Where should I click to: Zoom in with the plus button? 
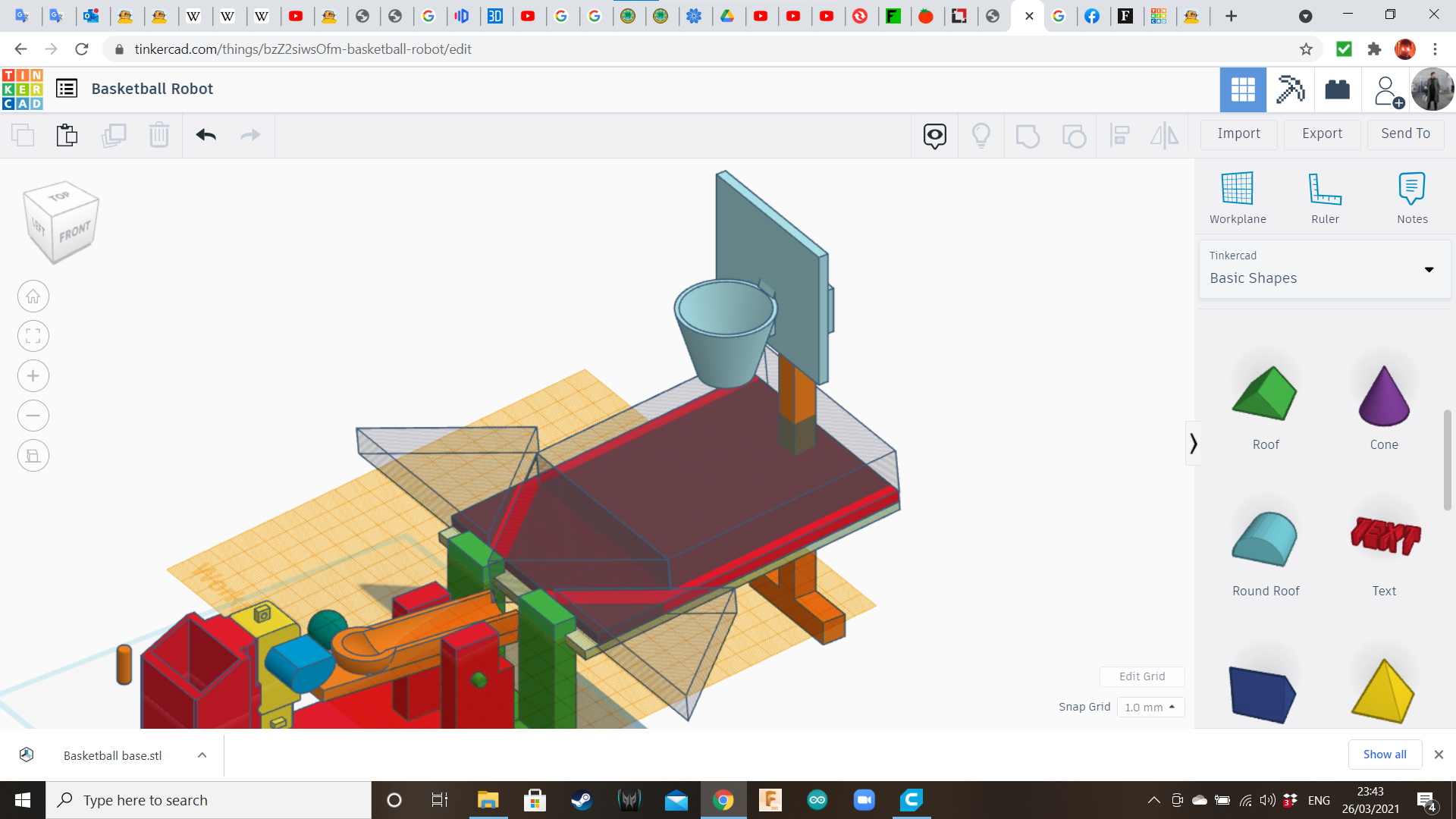(x=33, y=376)
